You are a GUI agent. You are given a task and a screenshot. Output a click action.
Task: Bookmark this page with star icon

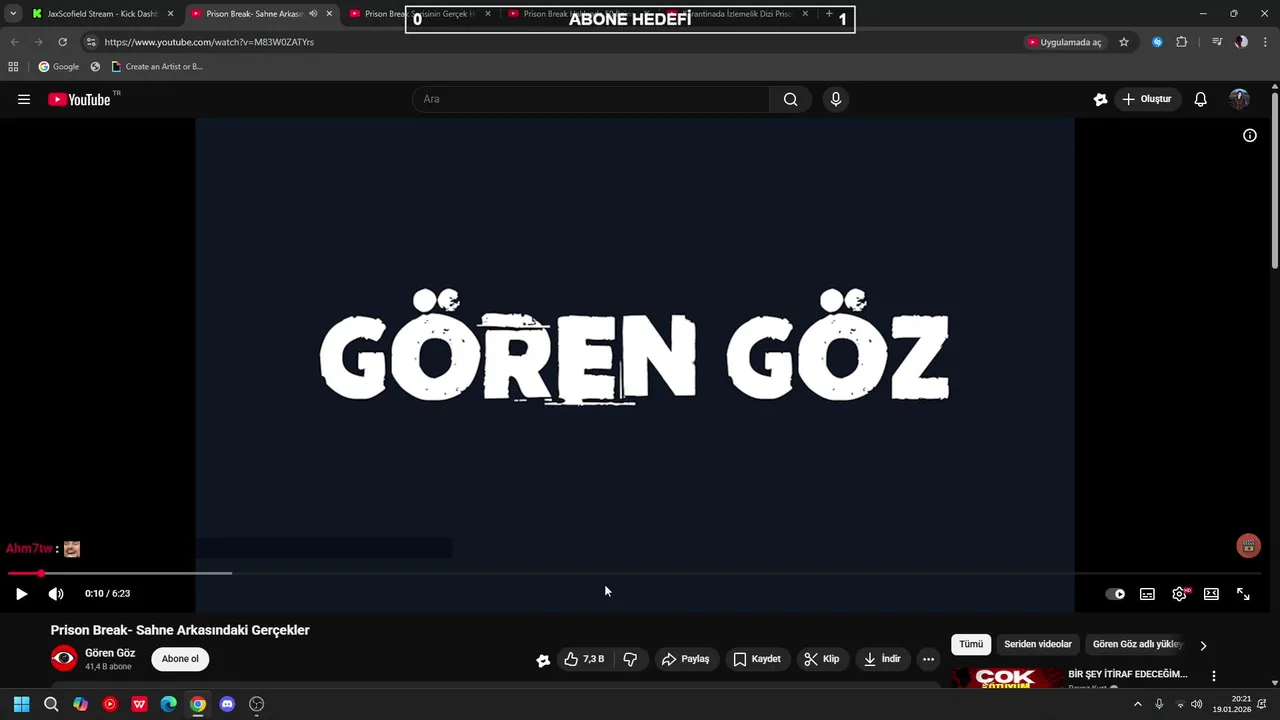coord(1124,42)
